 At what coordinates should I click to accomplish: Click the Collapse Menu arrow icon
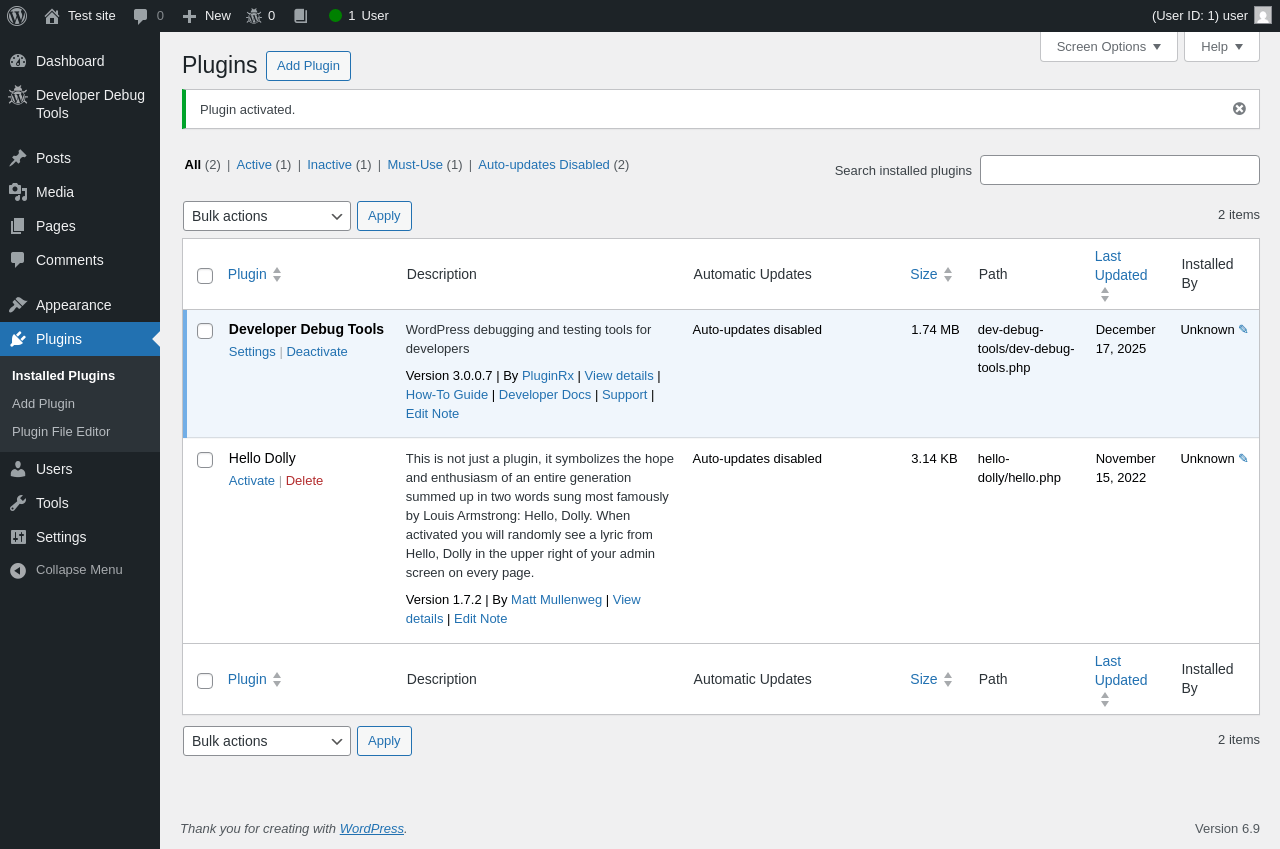[18, 570]
